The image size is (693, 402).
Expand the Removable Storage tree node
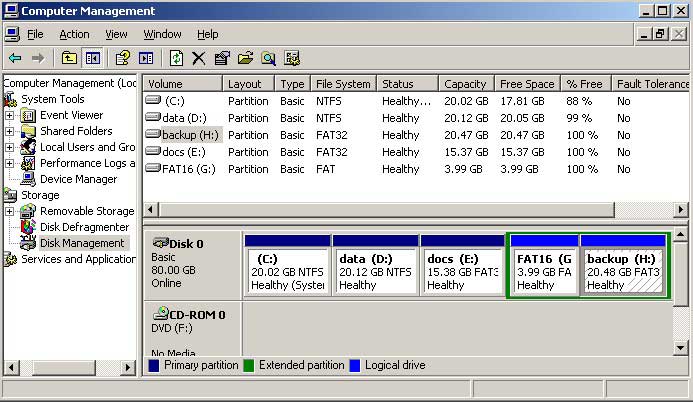pyautogui.click(x=10, y=211)
